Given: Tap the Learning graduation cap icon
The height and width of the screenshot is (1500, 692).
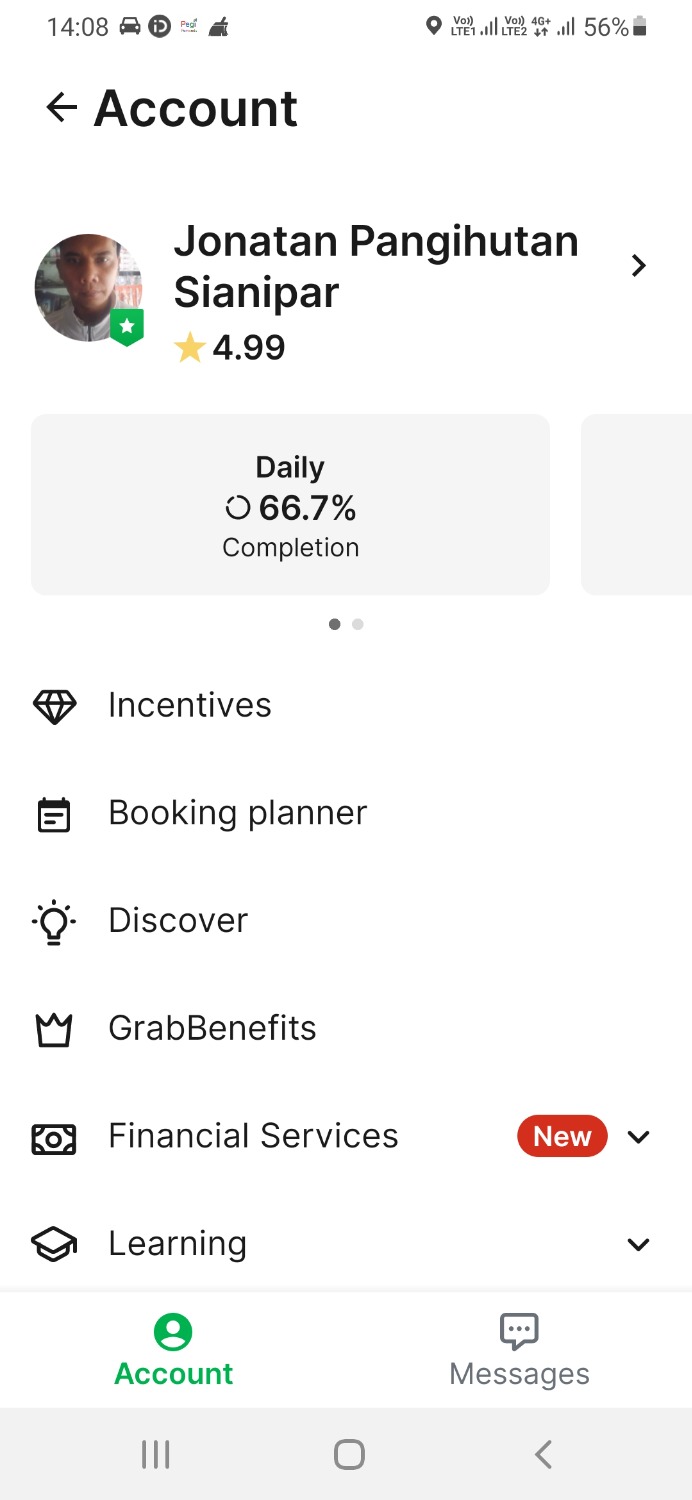Looking at the screenshot, I should click(54, 1244).
